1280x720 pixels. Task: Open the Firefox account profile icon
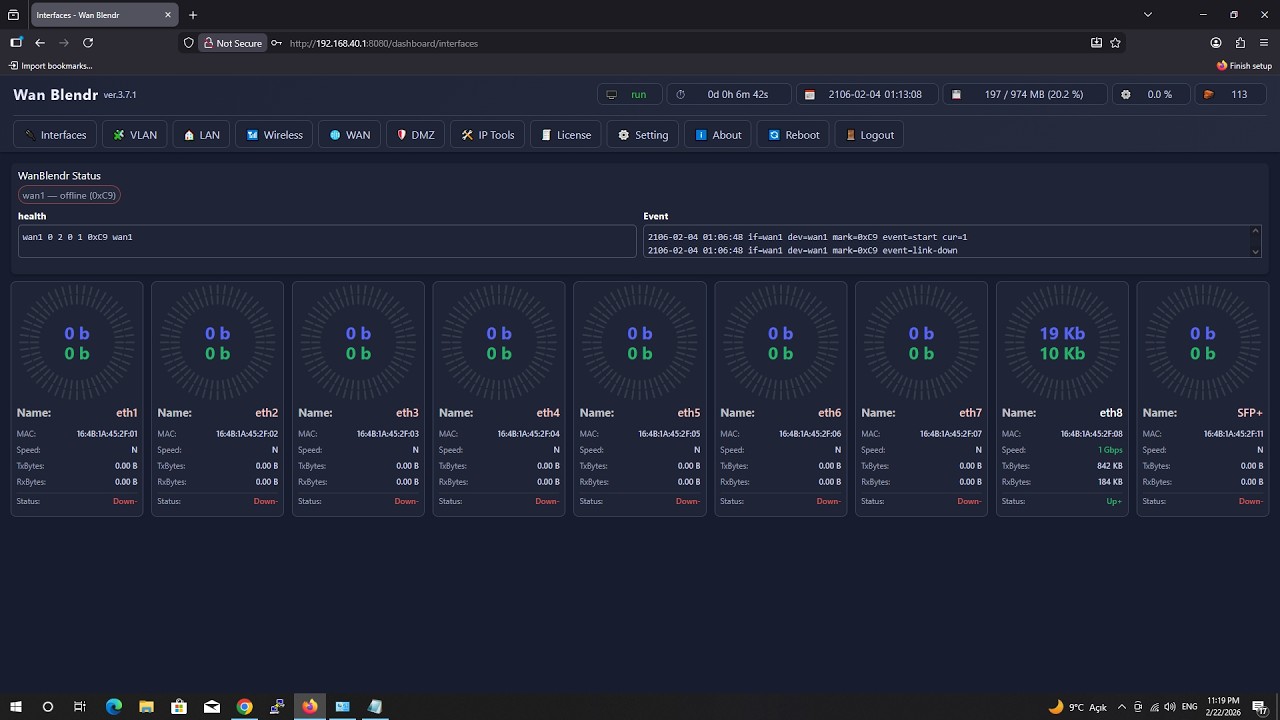coord(1216,43)
